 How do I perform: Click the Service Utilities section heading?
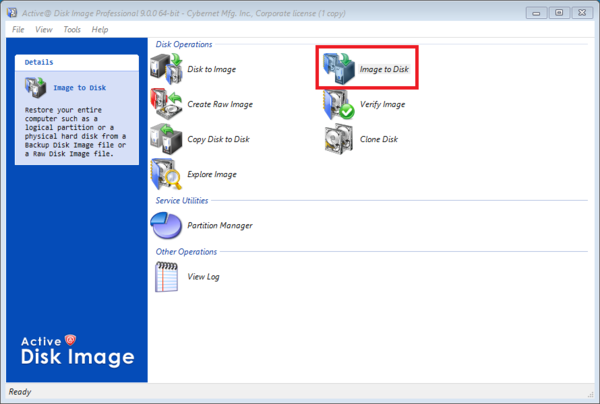182,200
